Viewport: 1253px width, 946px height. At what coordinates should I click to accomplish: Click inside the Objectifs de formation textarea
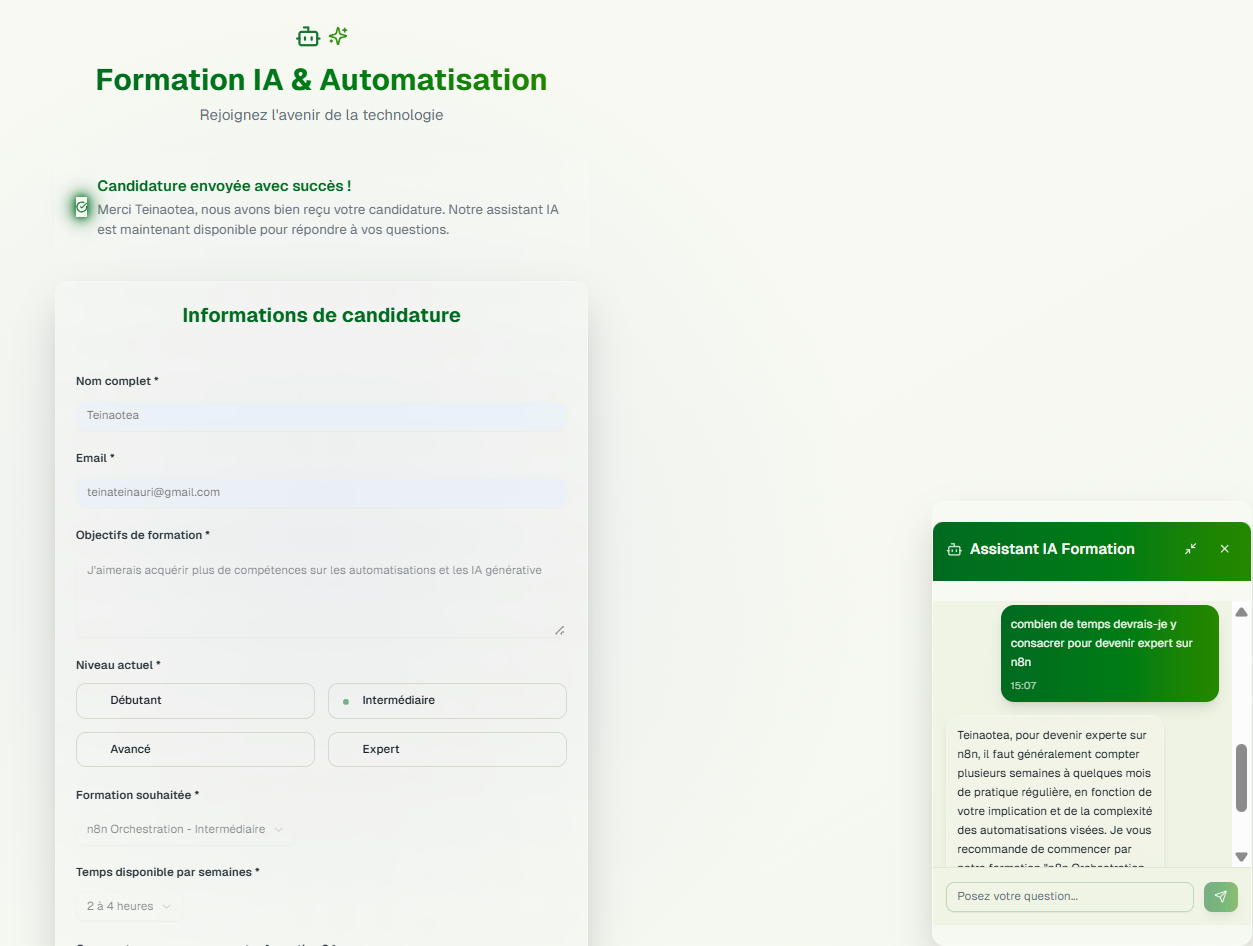click(x=320, y=596)
